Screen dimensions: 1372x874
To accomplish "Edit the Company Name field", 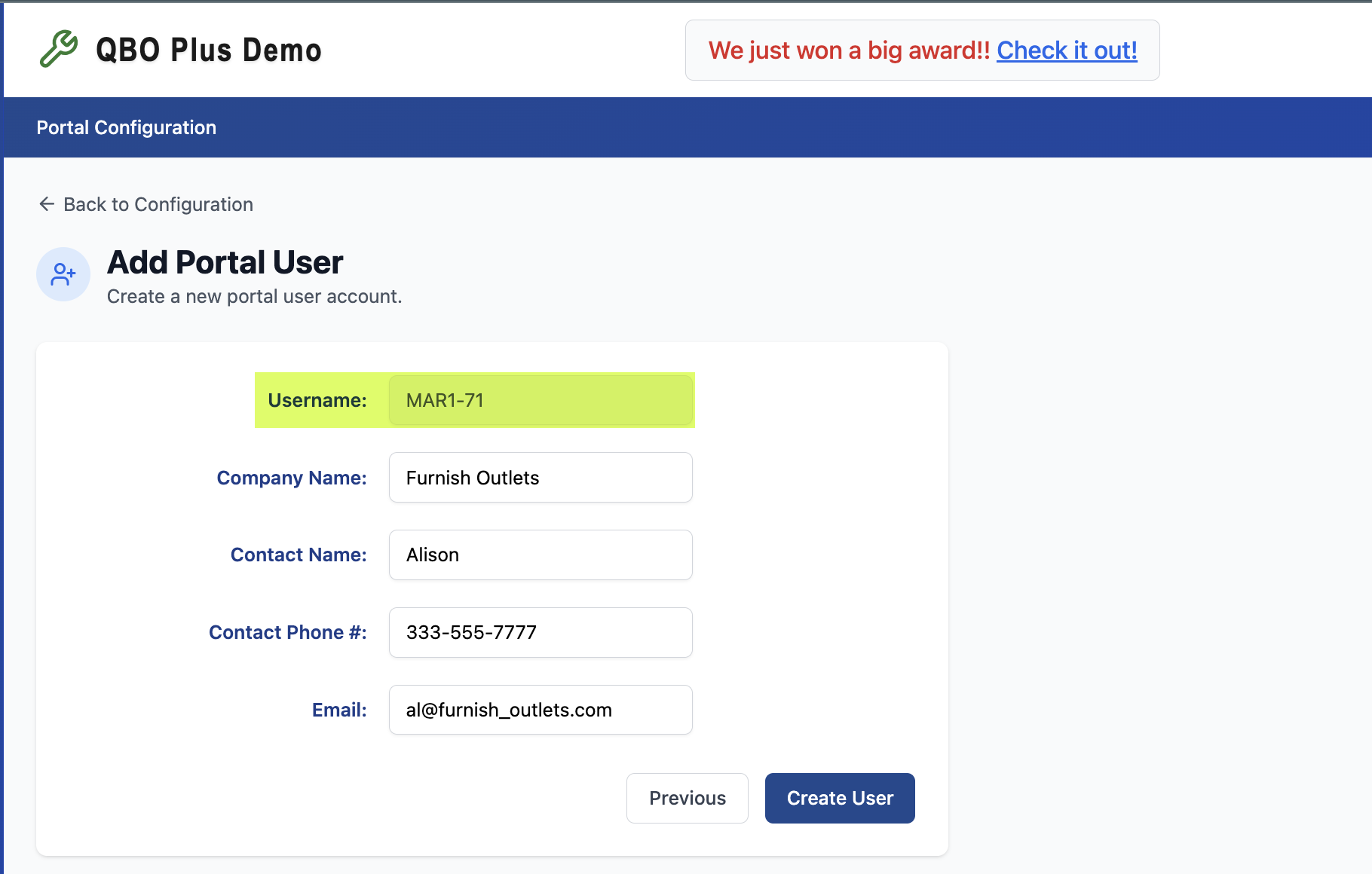I will (x=541, y=478).
